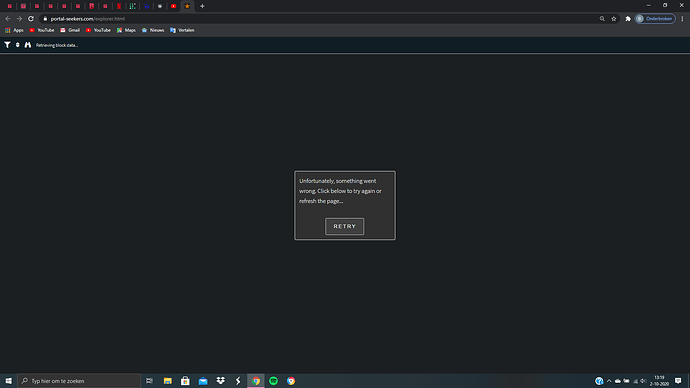Open a new tab with the plus button
The image size is (690, 388).
coord(202,6)
